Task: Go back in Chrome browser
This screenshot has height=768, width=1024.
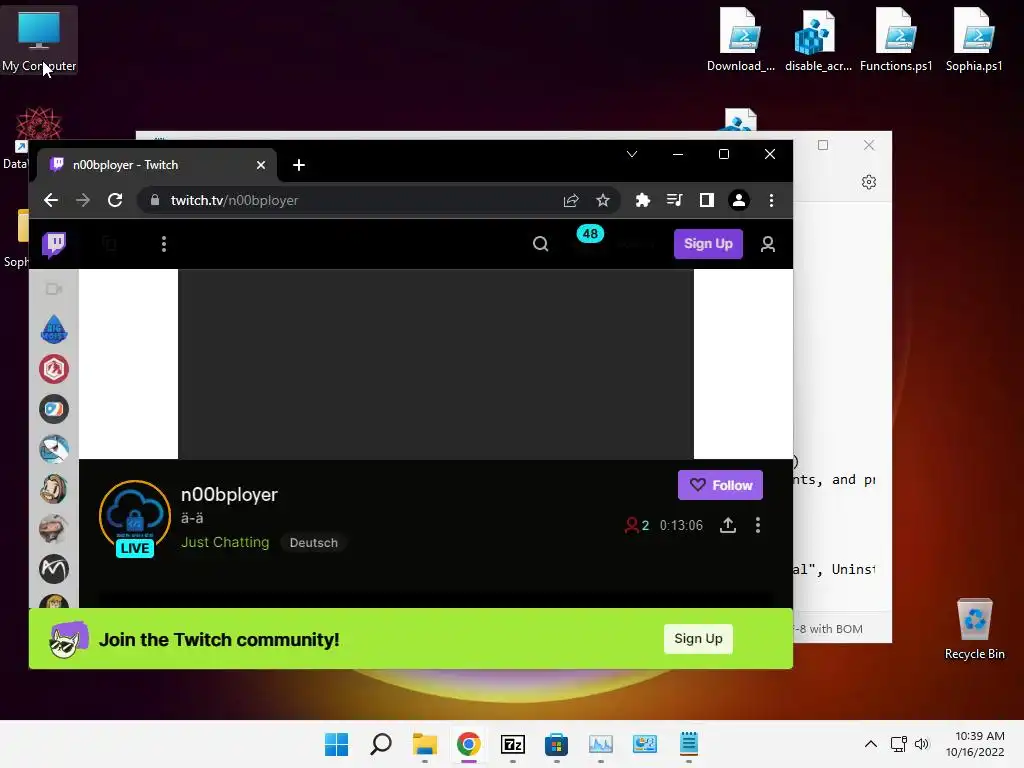Action: point(51,200)
